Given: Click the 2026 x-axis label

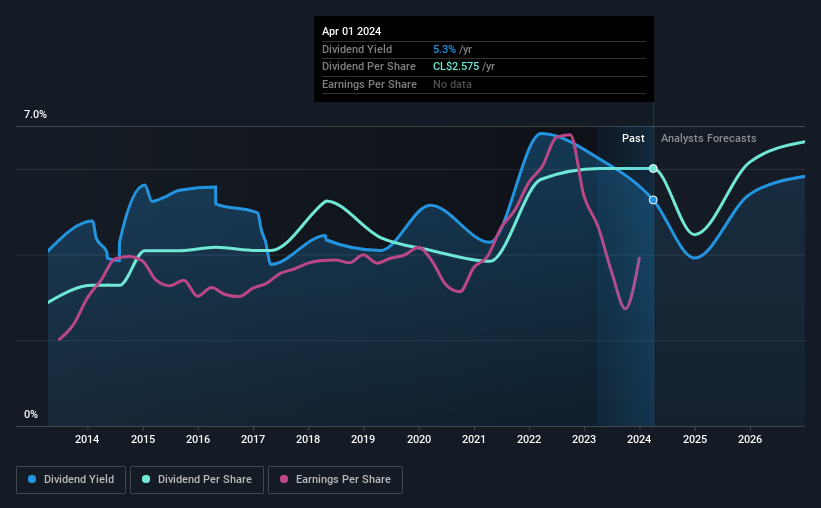Looking at the screenshot, I should coord(750,439).
